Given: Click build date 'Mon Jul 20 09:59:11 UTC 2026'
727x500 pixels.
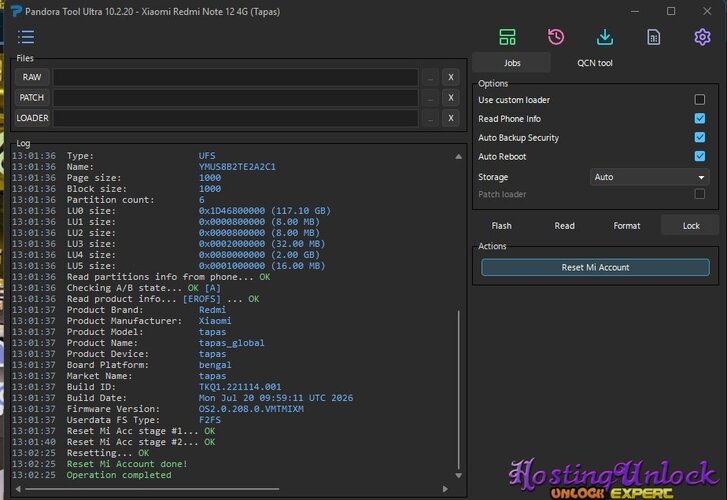Looking at the screenshot, I should tap(276, 398).
